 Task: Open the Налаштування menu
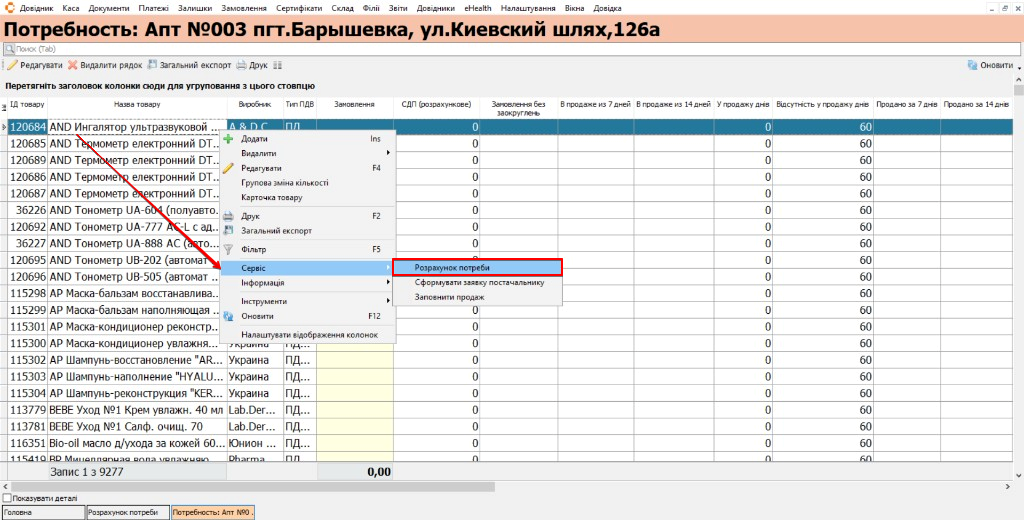tap(528, 8)
